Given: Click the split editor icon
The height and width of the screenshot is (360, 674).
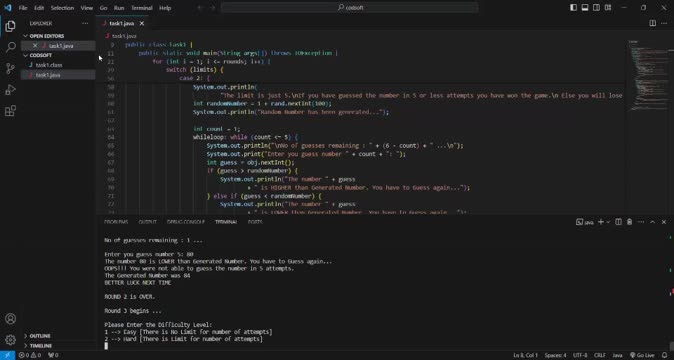Looking at the screenshot, I should pyautogui.click(x=653, y=23).
